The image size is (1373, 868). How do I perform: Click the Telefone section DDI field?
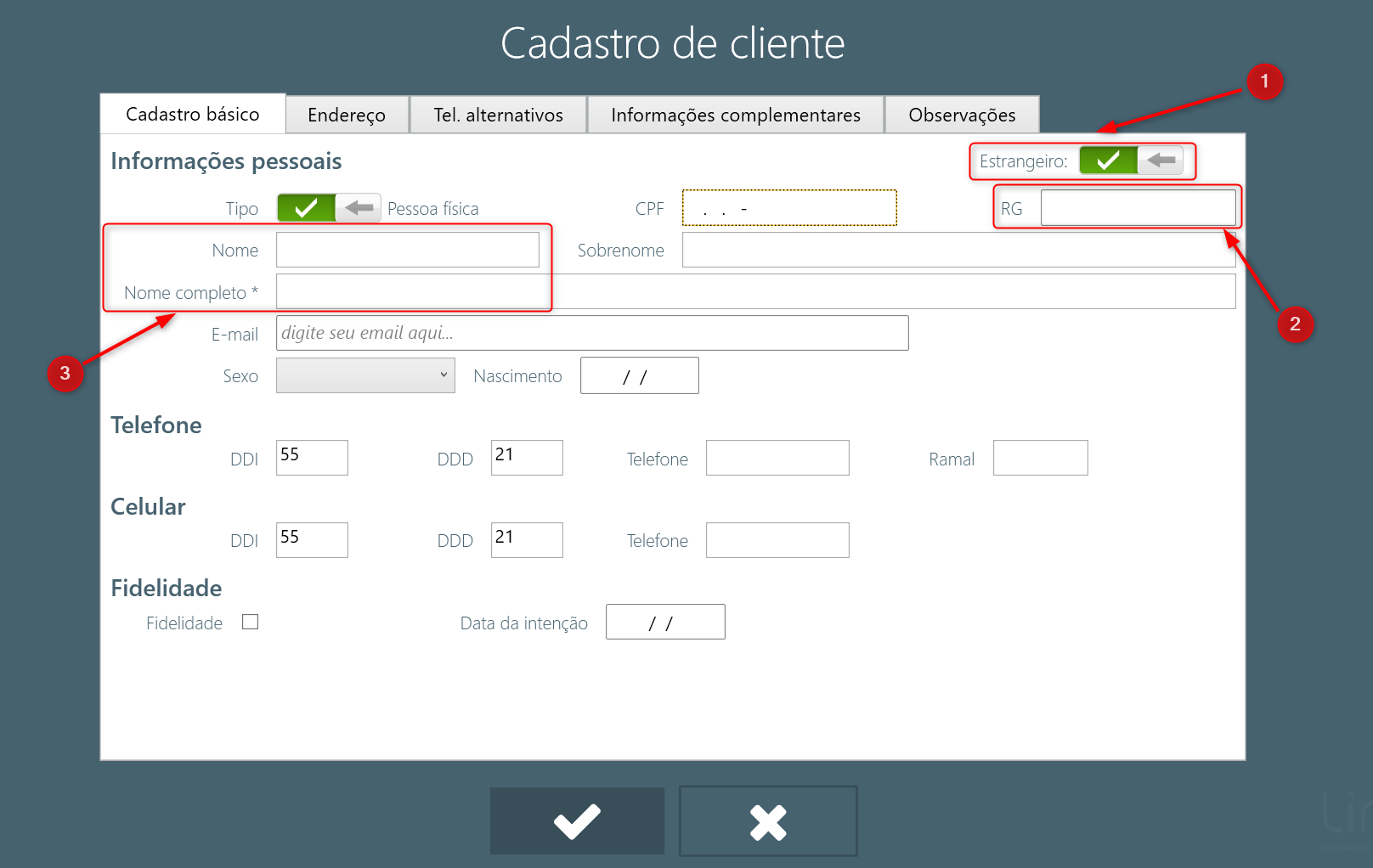tap(312, 458)
